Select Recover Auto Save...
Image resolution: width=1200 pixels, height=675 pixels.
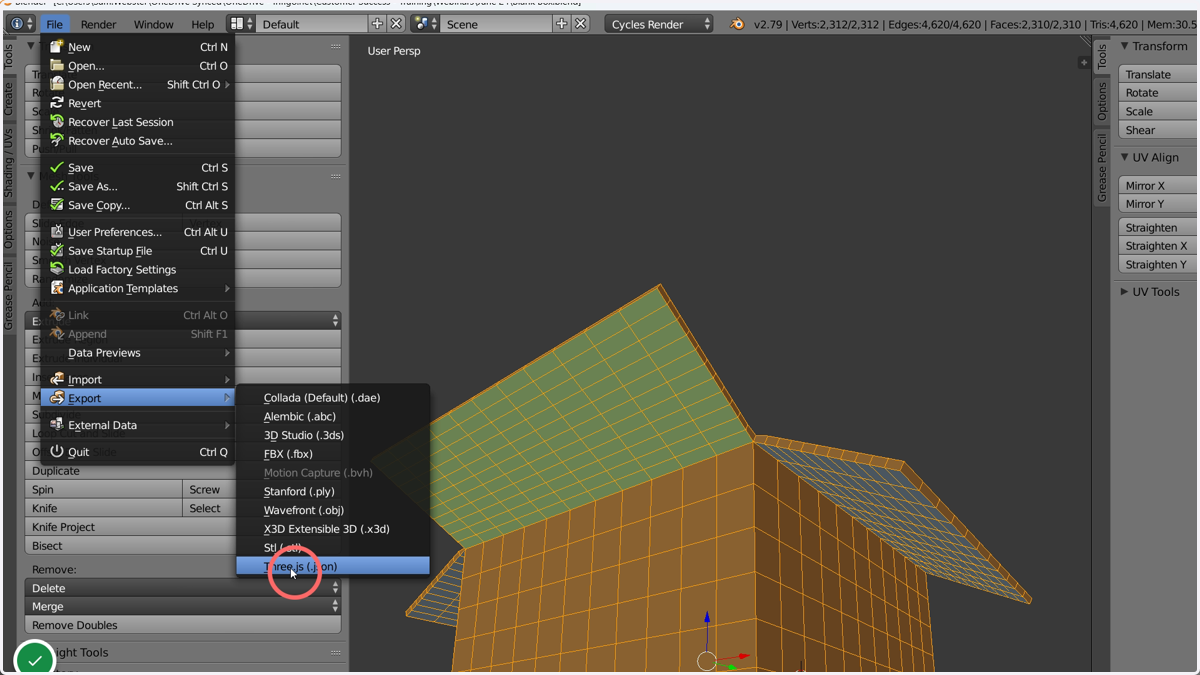(137, 141)
